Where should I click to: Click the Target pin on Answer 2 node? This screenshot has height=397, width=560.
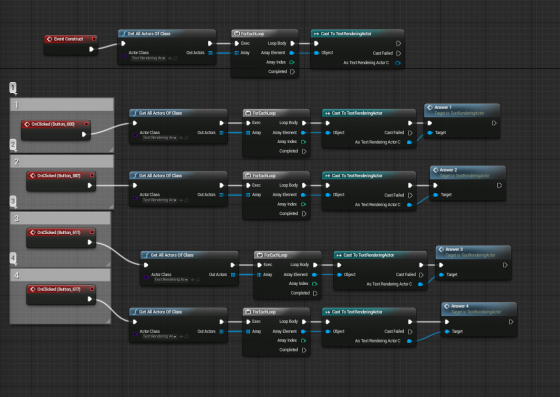point(436,195)
